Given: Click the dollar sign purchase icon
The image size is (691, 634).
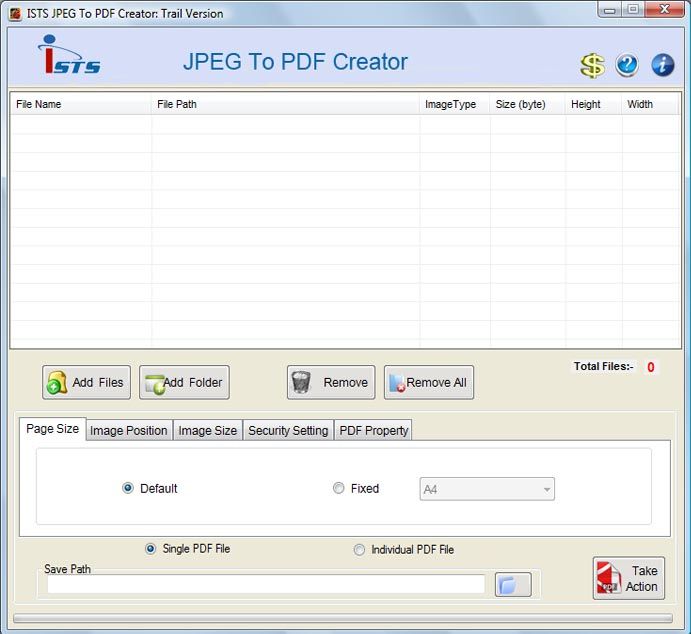Looking at the screenshot, I should pos(592,66).
